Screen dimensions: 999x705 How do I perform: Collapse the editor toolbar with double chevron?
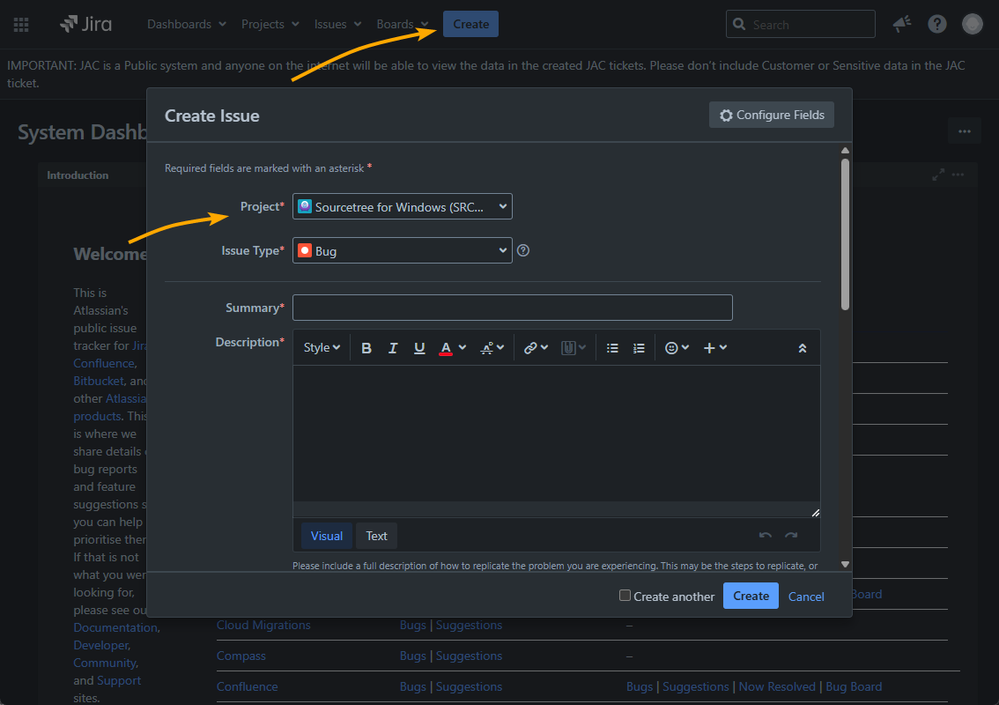(802, 348)
